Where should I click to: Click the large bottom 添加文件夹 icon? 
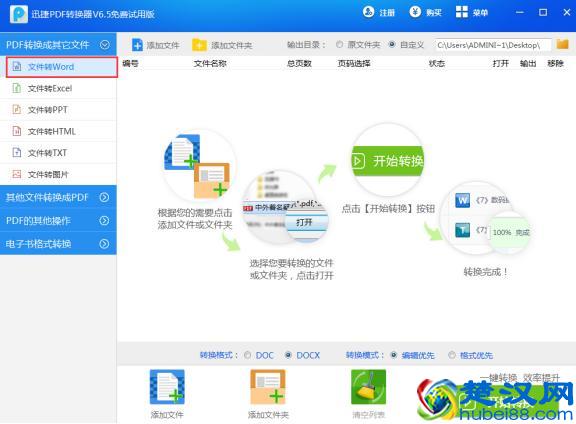268,387
